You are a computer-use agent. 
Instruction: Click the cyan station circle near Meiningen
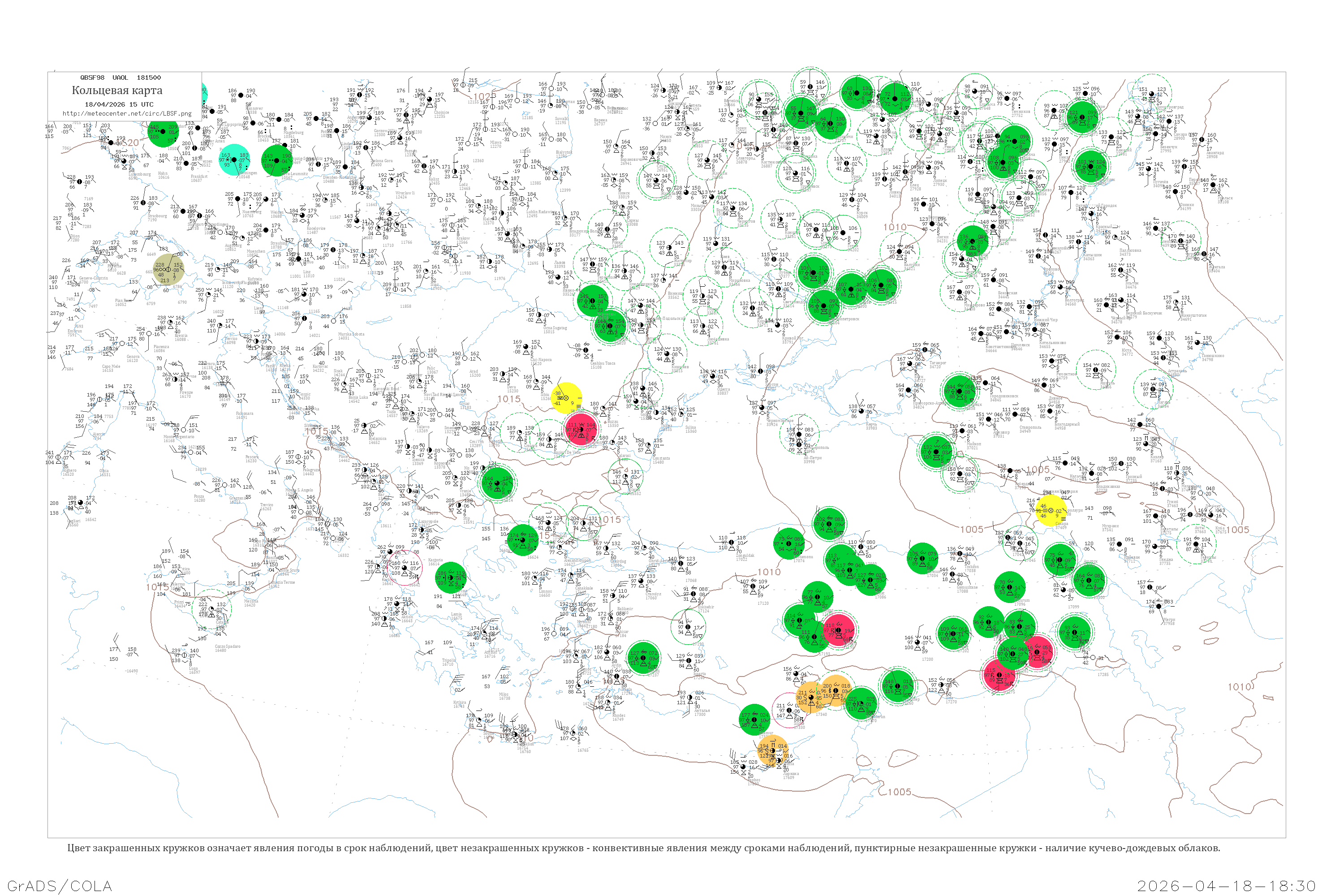[x=234, y=159]
